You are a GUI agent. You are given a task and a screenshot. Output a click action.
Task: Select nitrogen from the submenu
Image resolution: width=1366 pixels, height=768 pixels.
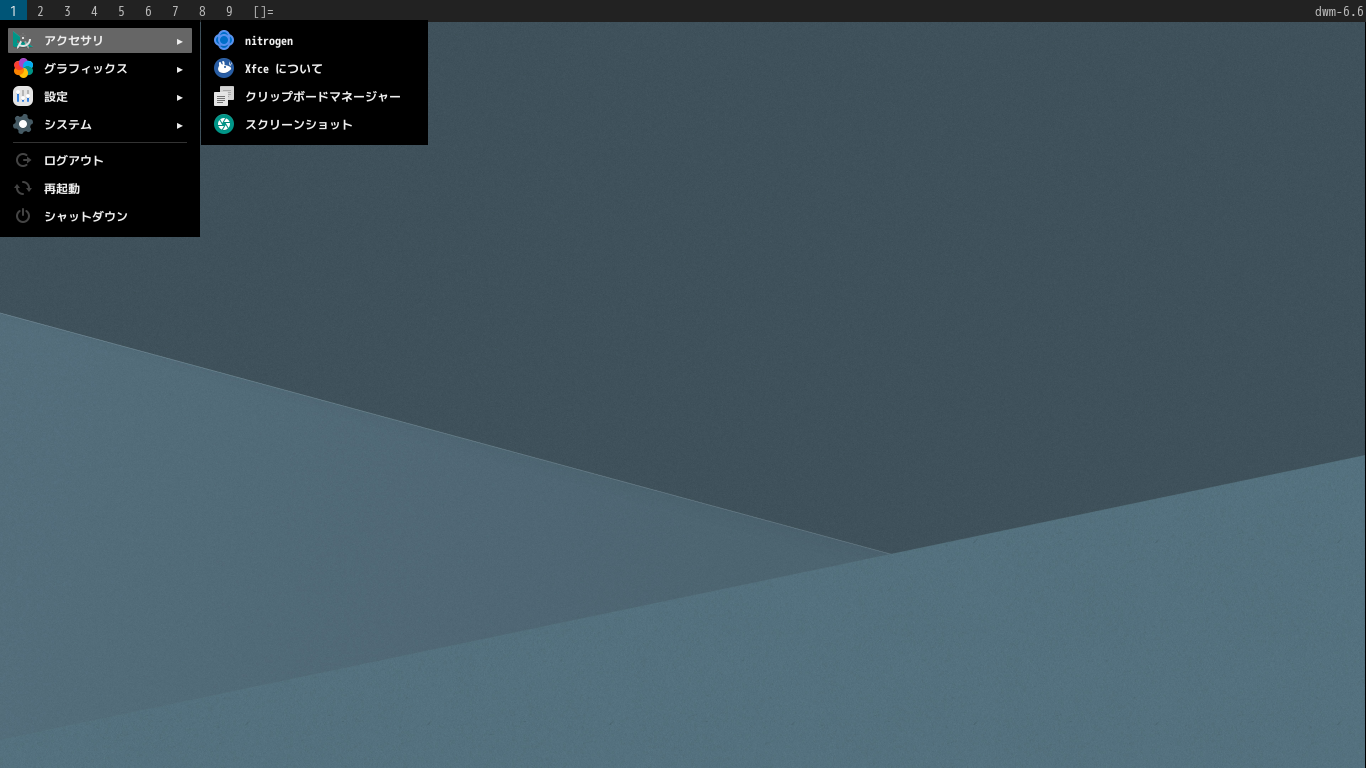coord(269,41)
